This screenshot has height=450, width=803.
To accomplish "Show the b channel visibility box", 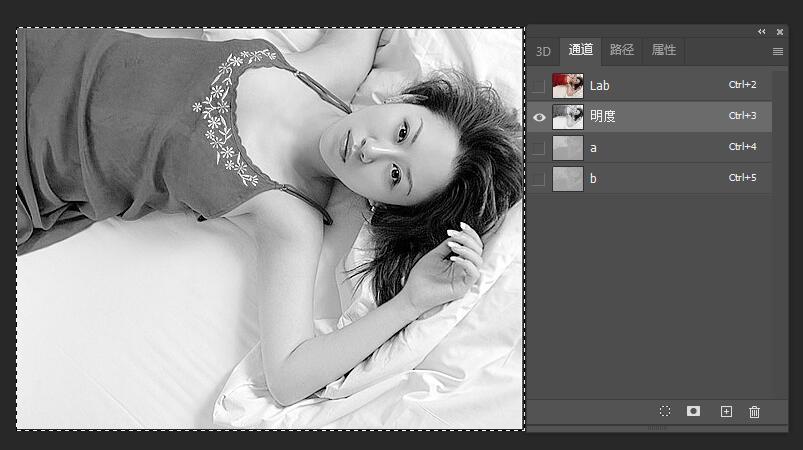I will tap(539, 179).
